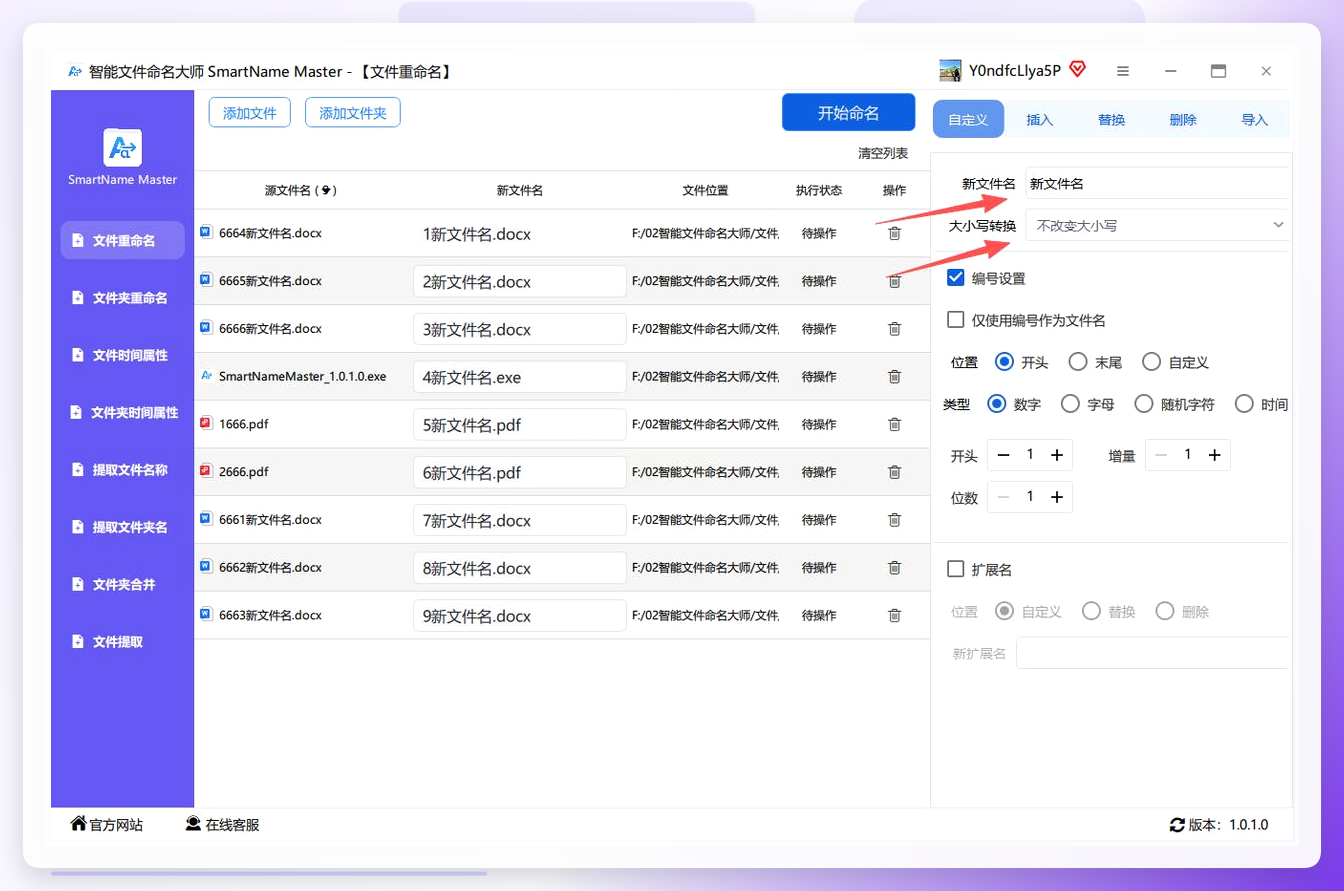Open 在线客服 support link
The image size is (1344, 891).
(222, 825)
